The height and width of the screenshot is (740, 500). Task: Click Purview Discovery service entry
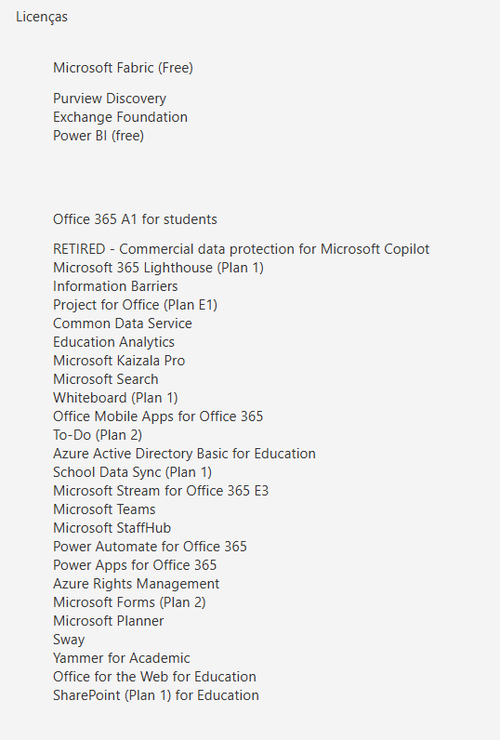[110, 98]
